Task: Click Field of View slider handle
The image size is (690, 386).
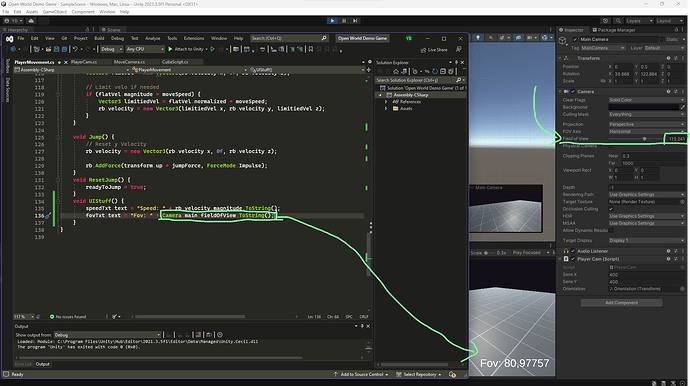Action: point(644,139)
